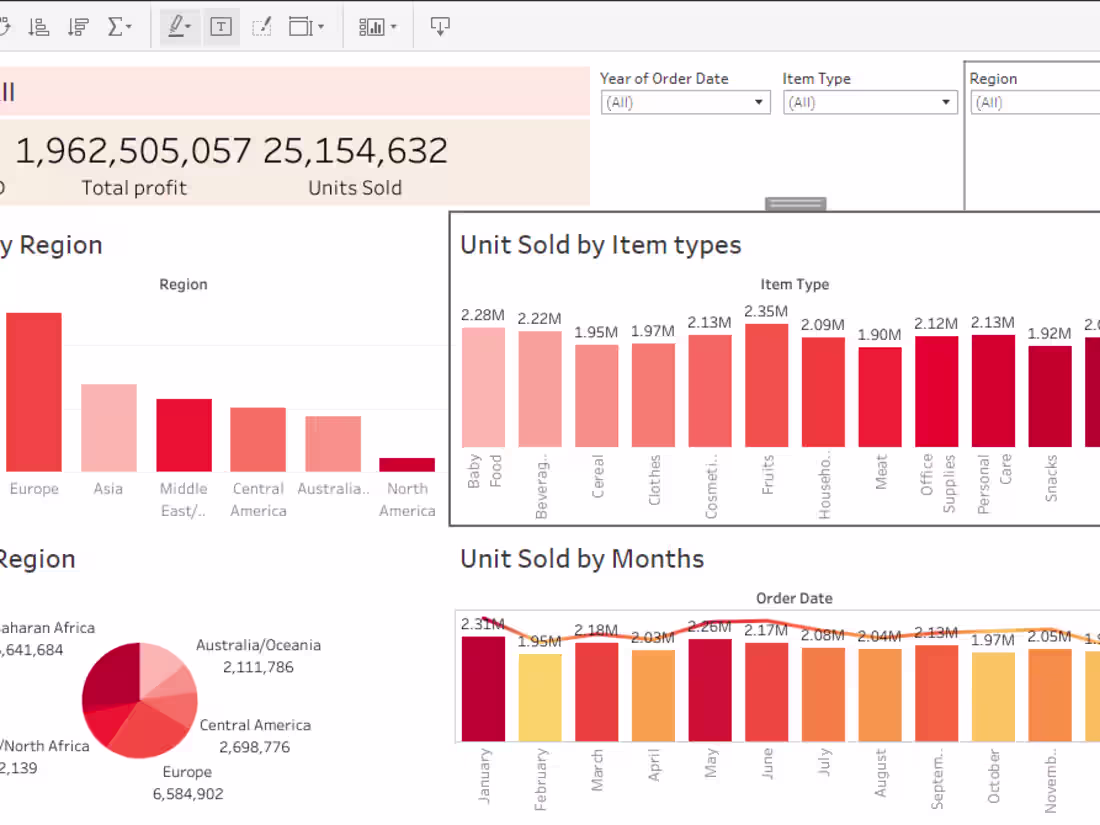Click the Presentation mode icon
The image size is (1100, 825).
pyautogui.click(x=440, y=26)
